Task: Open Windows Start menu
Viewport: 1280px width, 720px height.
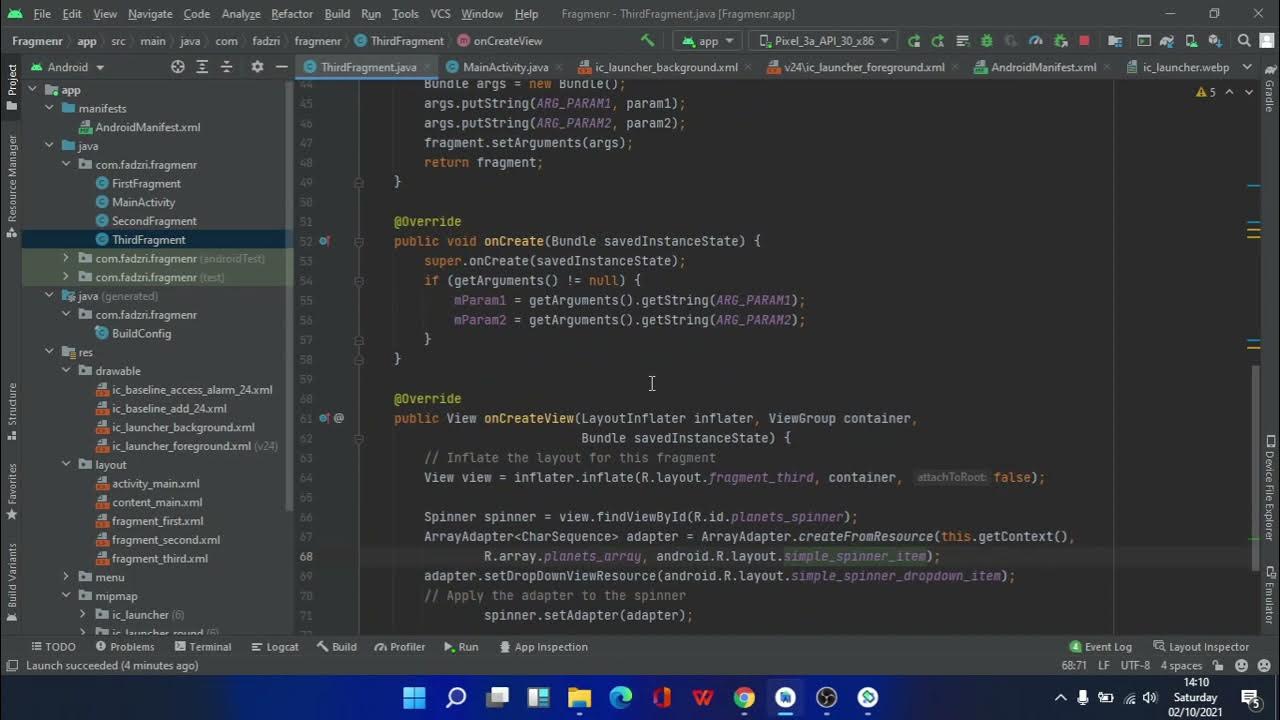Action: coord(414,697)
